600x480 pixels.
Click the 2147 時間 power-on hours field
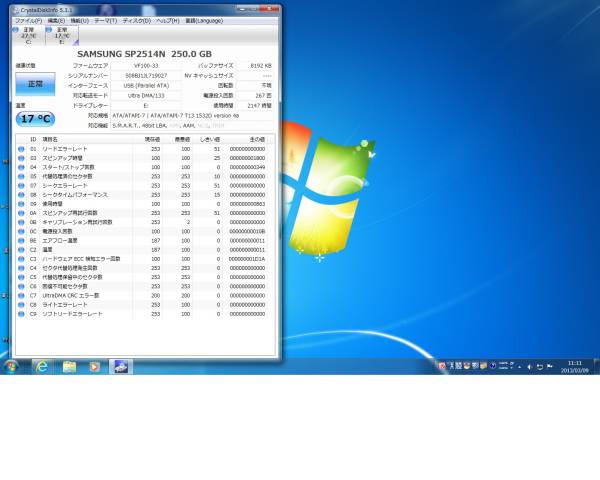[255, 106]
